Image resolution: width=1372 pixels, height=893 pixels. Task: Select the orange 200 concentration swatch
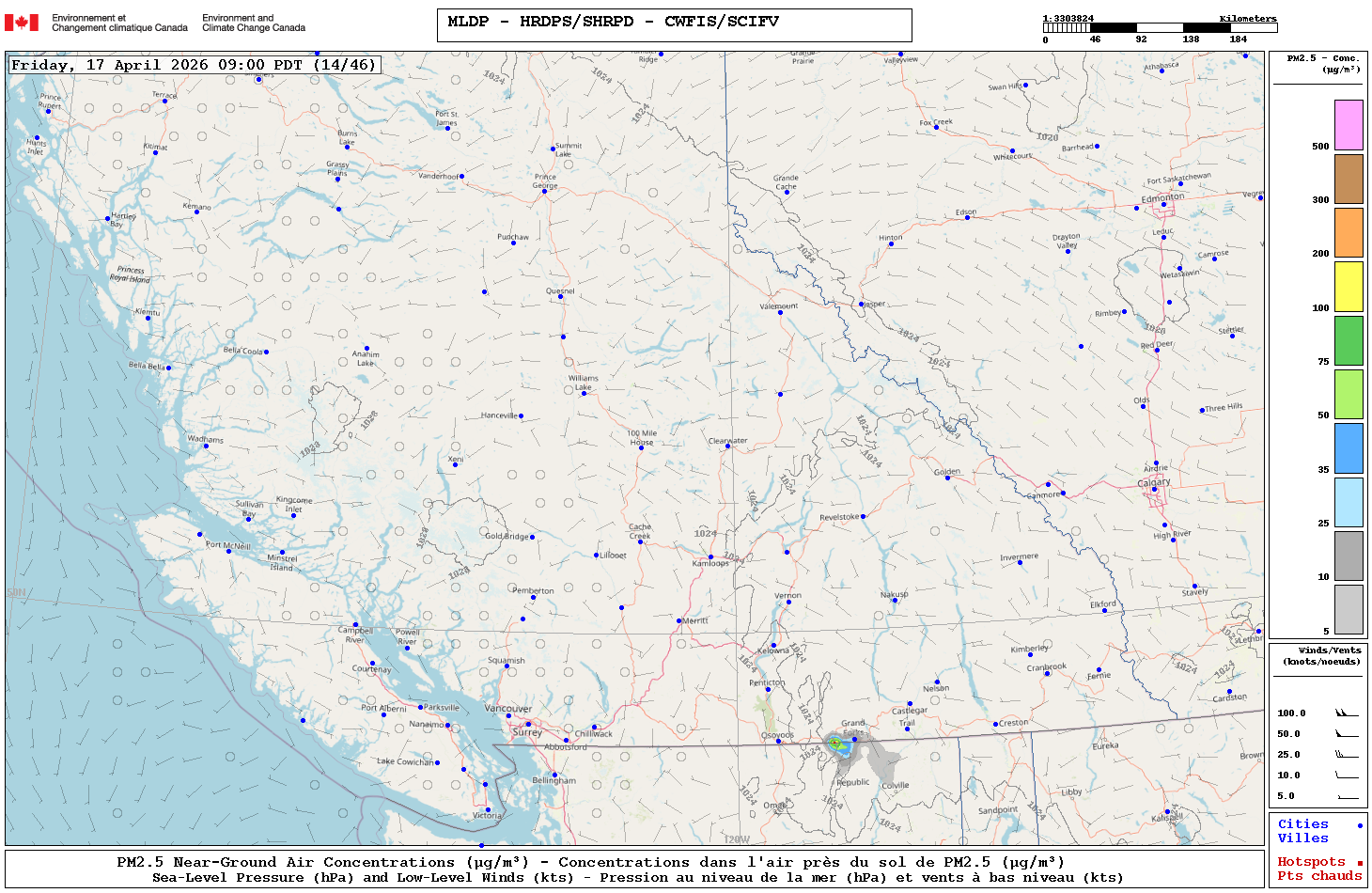click(x=1349, y=232)
